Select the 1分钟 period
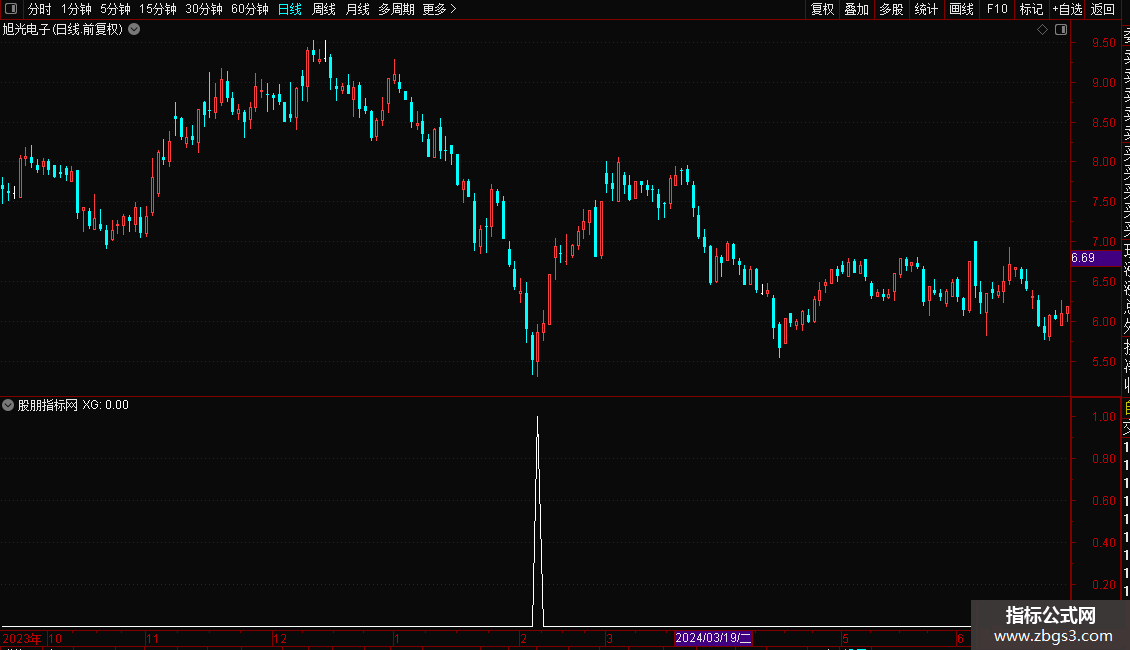This screenshot has height=650, width=1130. [x=76, y=9]
